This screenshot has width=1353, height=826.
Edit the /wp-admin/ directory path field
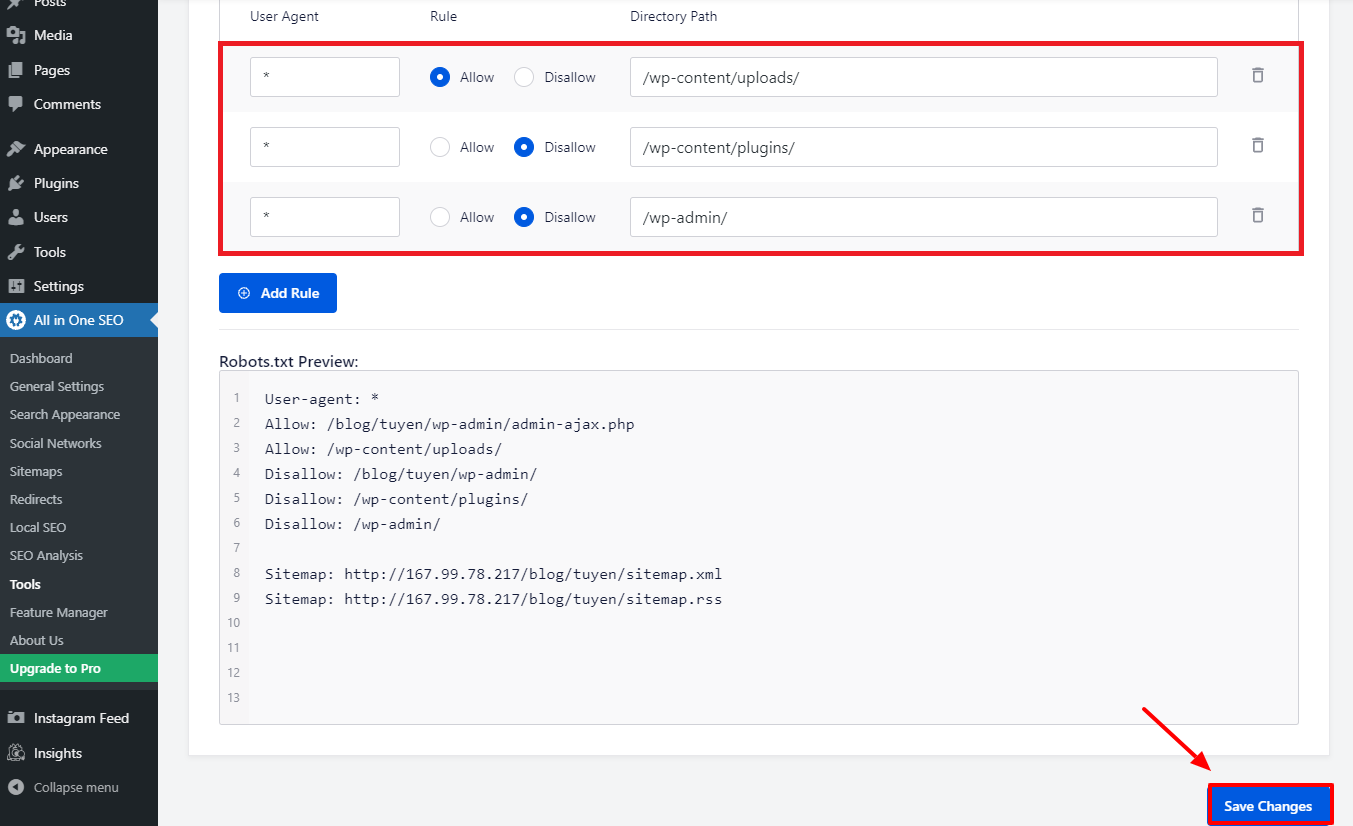point(924,217)
